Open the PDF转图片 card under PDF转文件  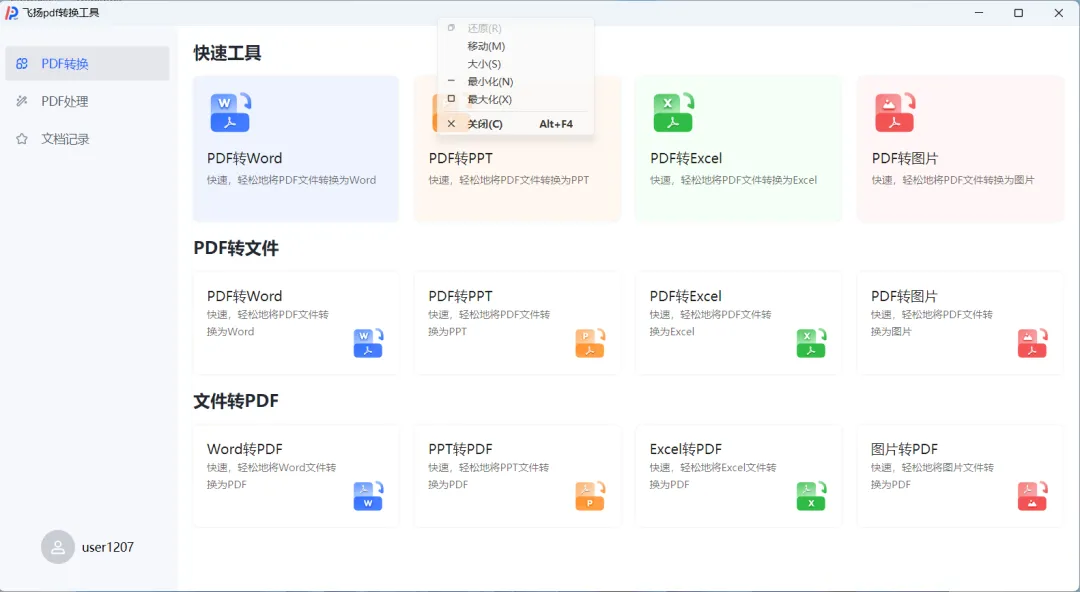[960, 322]
